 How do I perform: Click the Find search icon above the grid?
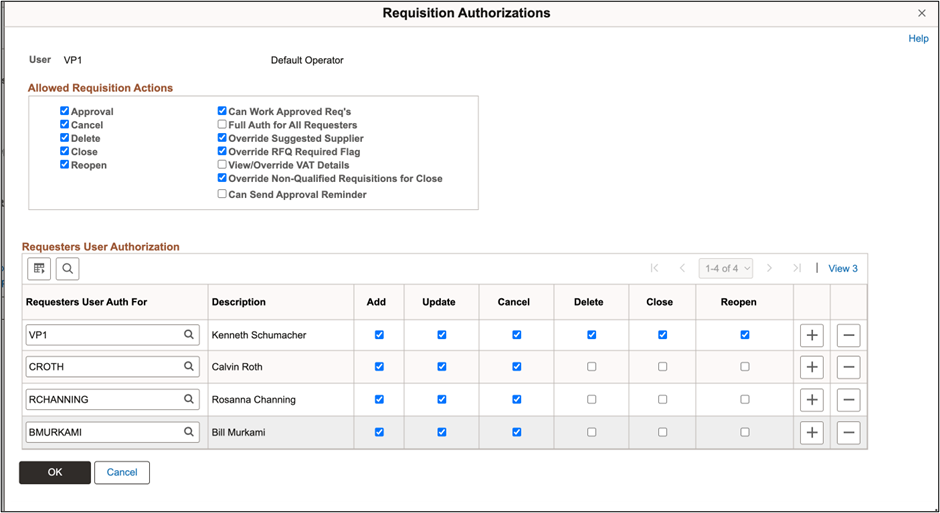pos(67,269)
